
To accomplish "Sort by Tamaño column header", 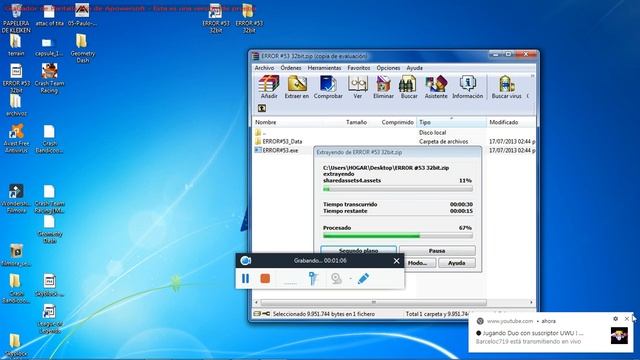I will pyautogui.click(x=356, y=122).
